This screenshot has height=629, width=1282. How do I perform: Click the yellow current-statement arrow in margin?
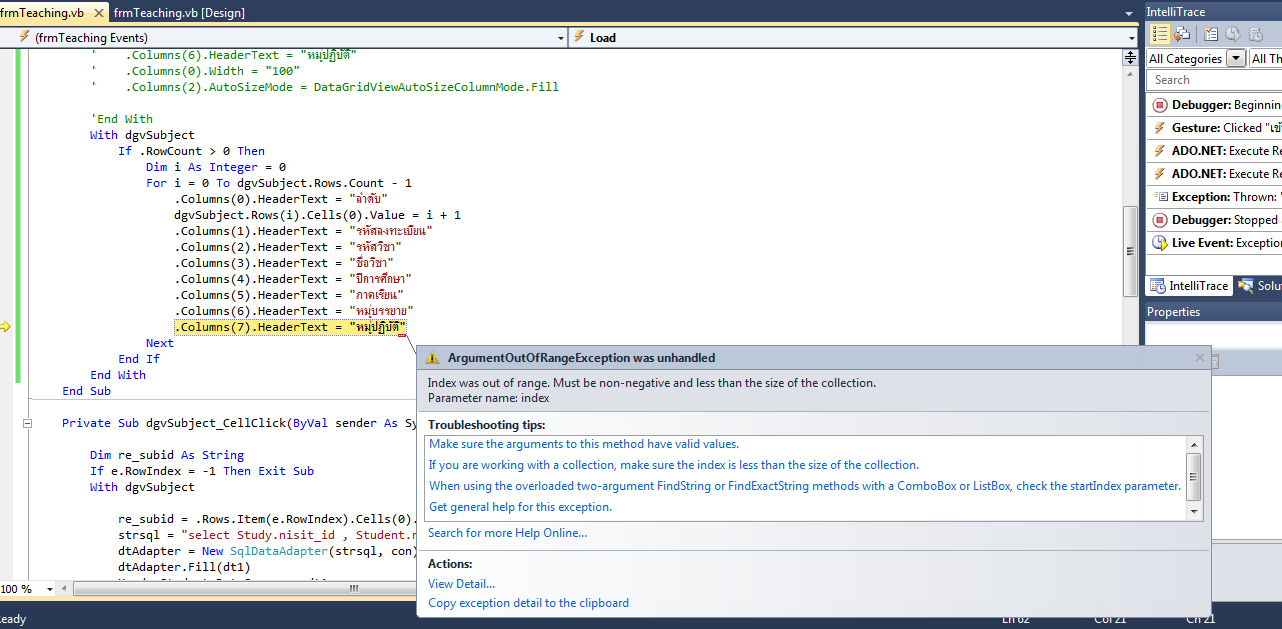coord(5,327)
